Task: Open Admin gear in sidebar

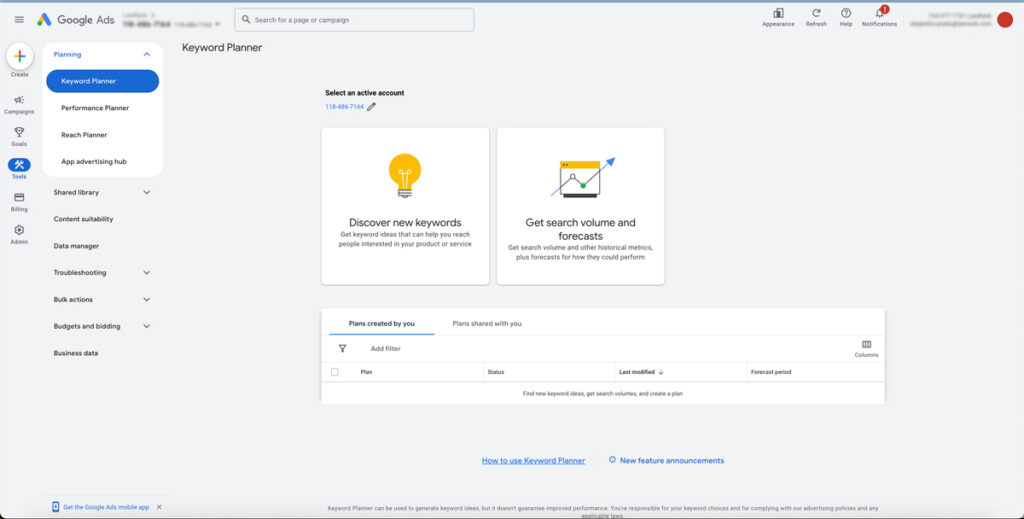Action: (x=19, y=230)
